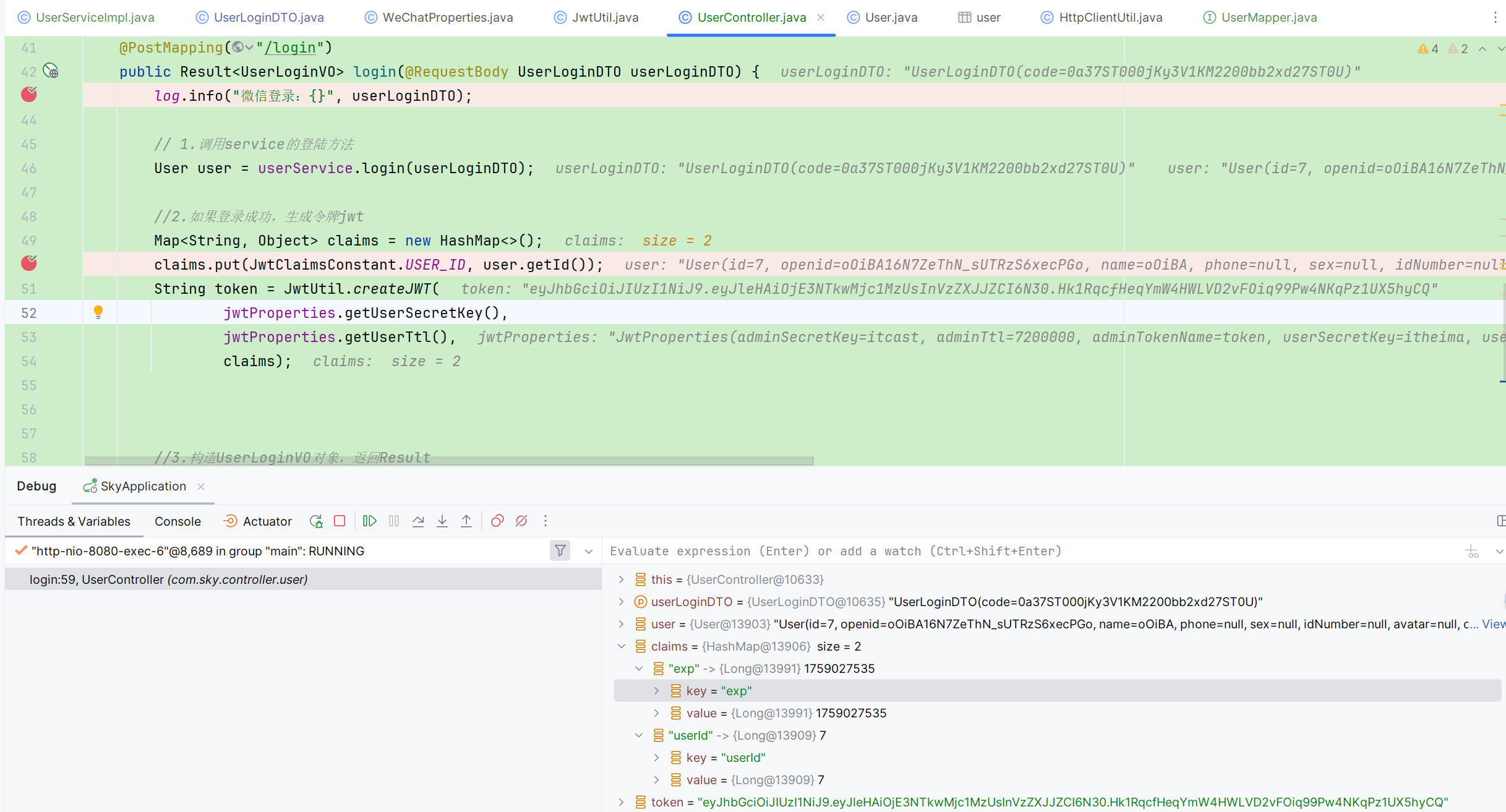
Task: Click the claims variable icon
Action: [641, 646]
